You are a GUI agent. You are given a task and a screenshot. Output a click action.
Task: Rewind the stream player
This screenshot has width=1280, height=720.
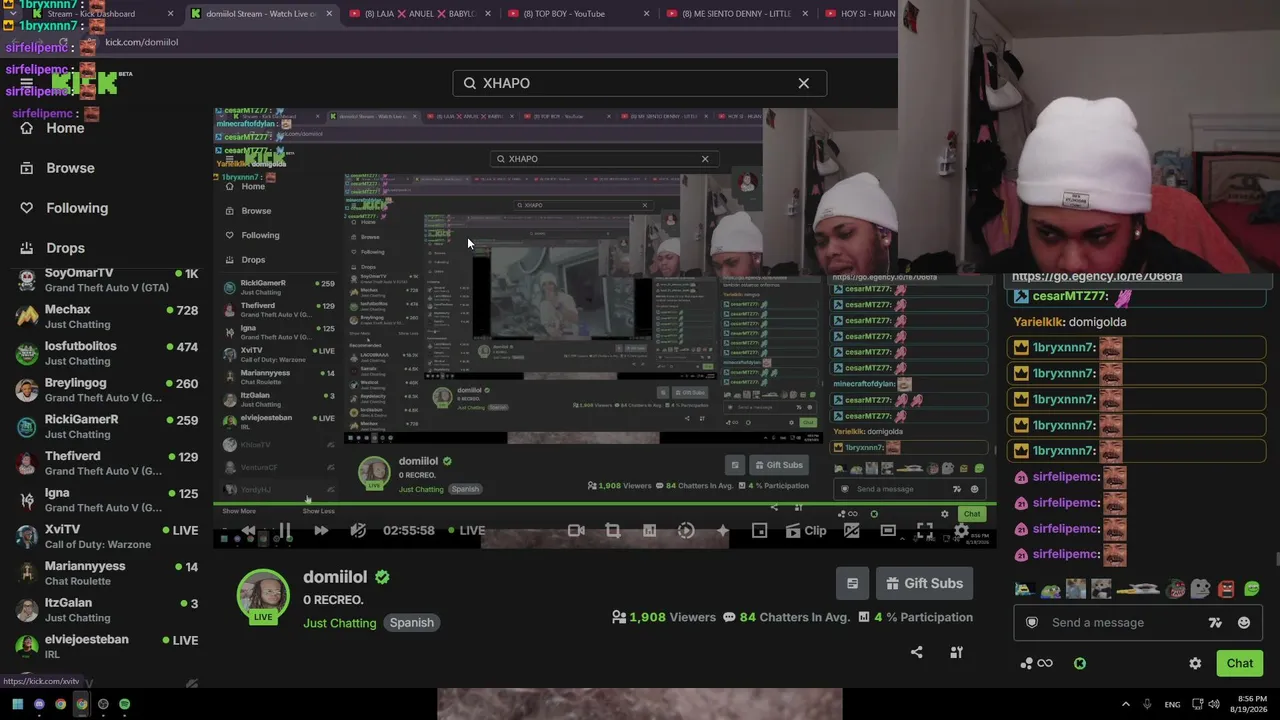(248, 531)
